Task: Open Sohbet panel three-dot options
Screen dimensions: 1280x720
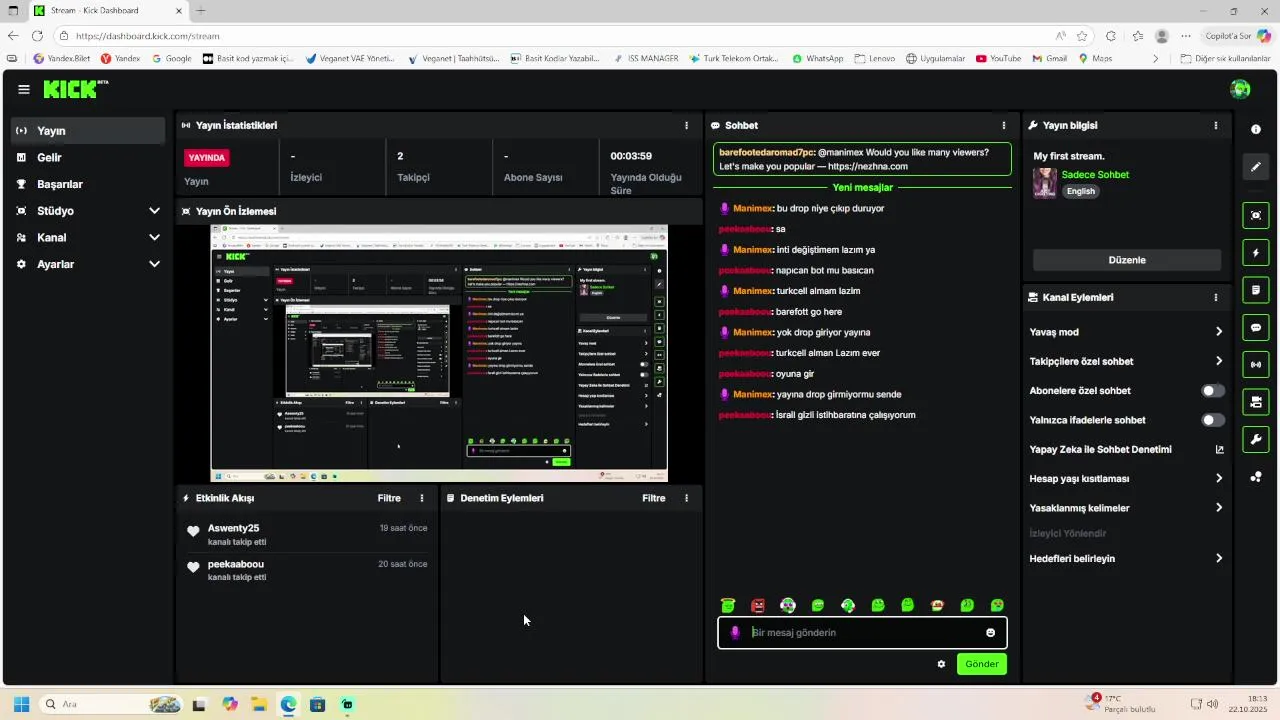Action: pos(1004,126)
